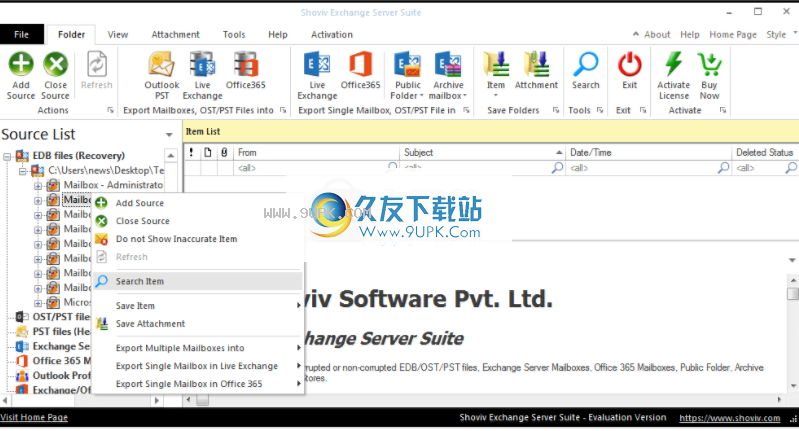Expand Export Single Mailbox in Live Exchange submenu

click(299, 365)
